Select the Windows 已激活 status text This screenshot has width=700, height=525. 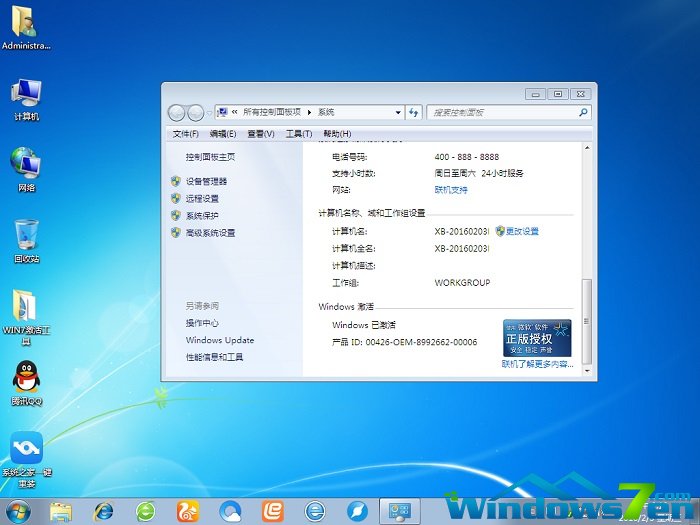363,325
